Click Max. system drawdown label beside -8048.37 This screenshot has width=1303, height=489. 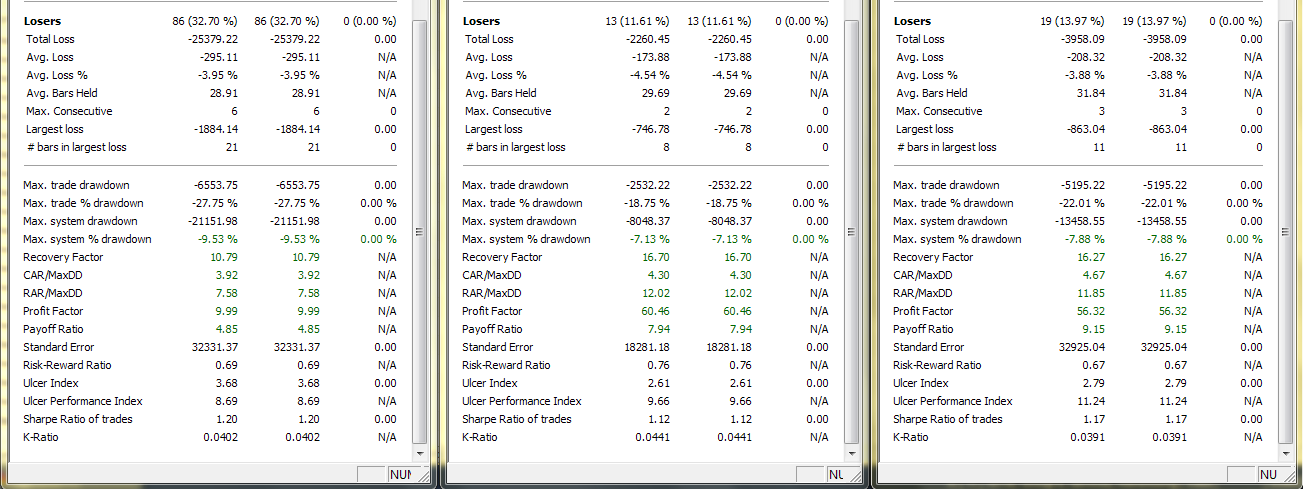[x=520, y=221]
